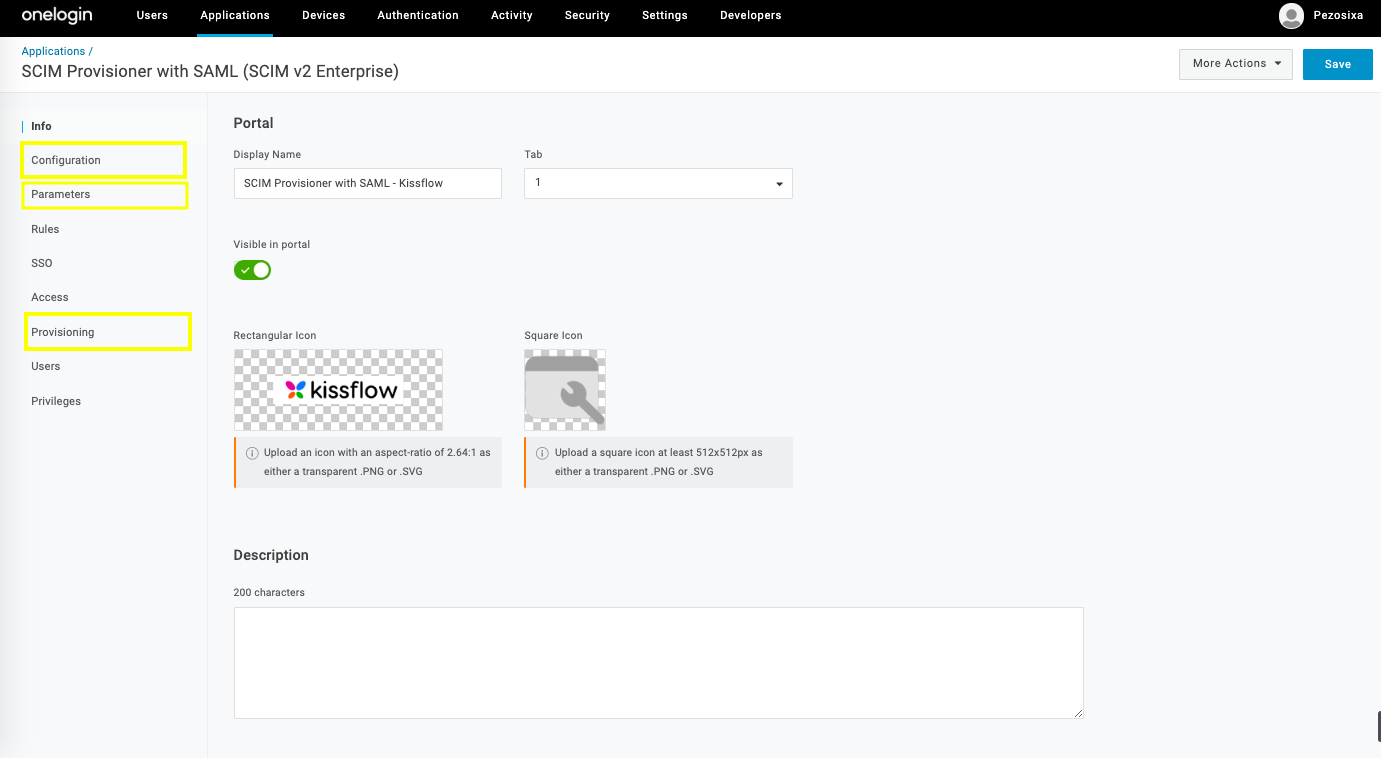This screenshot has width=1381, height=758.
Task: Open the Settings menu
Action: 665,15
